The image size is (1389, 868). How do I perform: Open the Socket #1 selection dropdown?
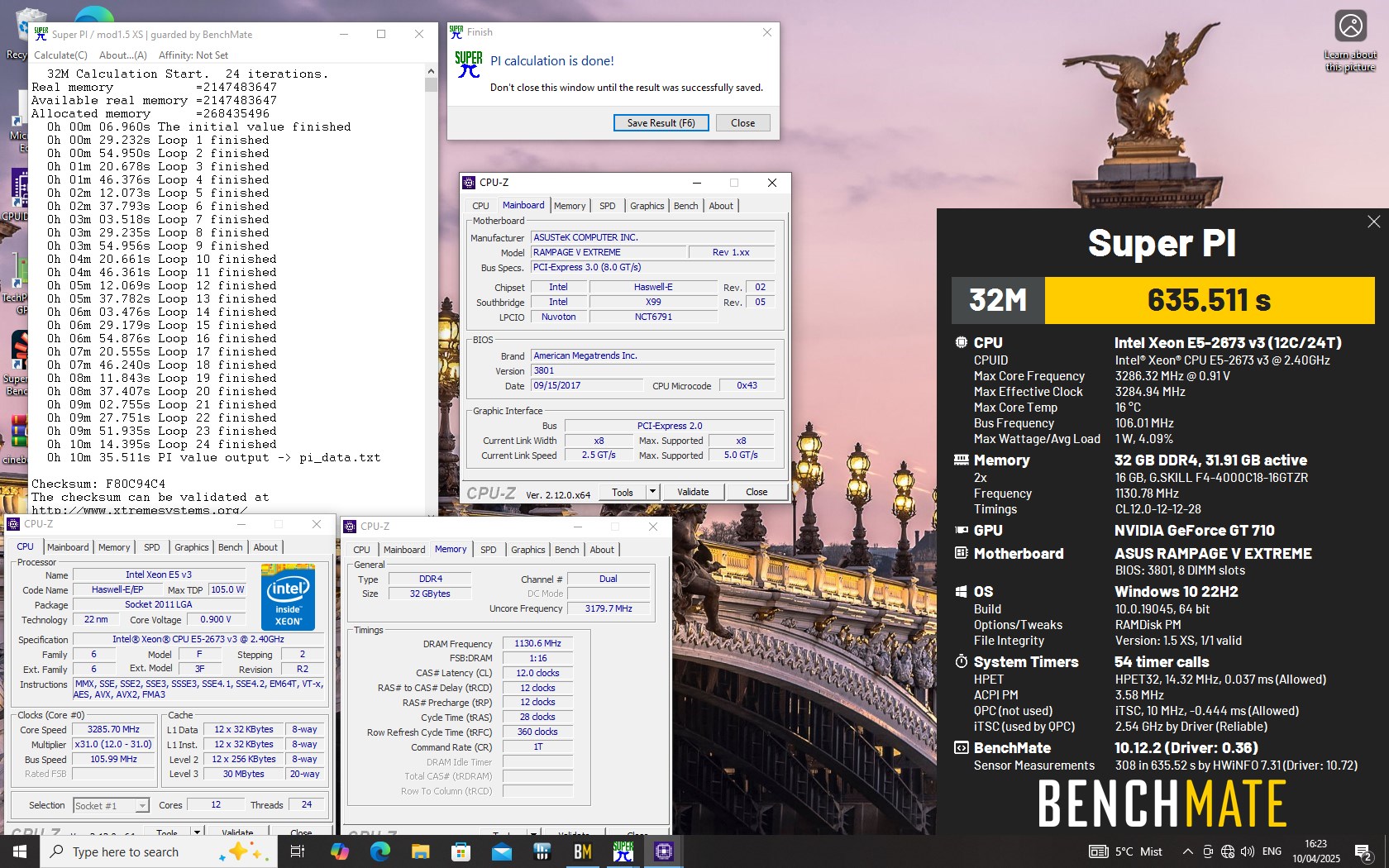(111, 805)
